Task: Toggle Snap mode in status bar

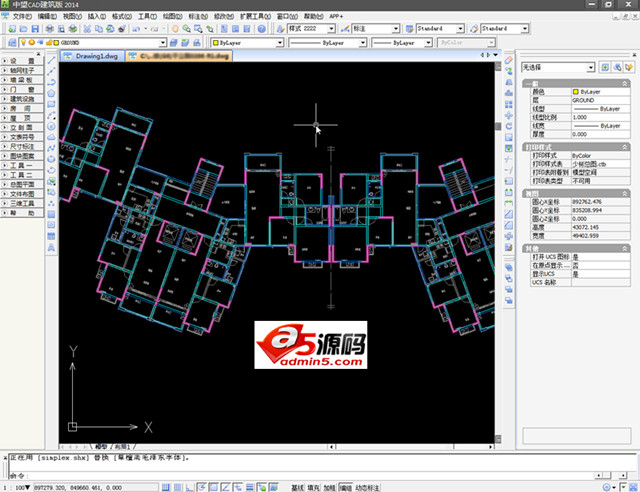Action: (x=166, y=487)
